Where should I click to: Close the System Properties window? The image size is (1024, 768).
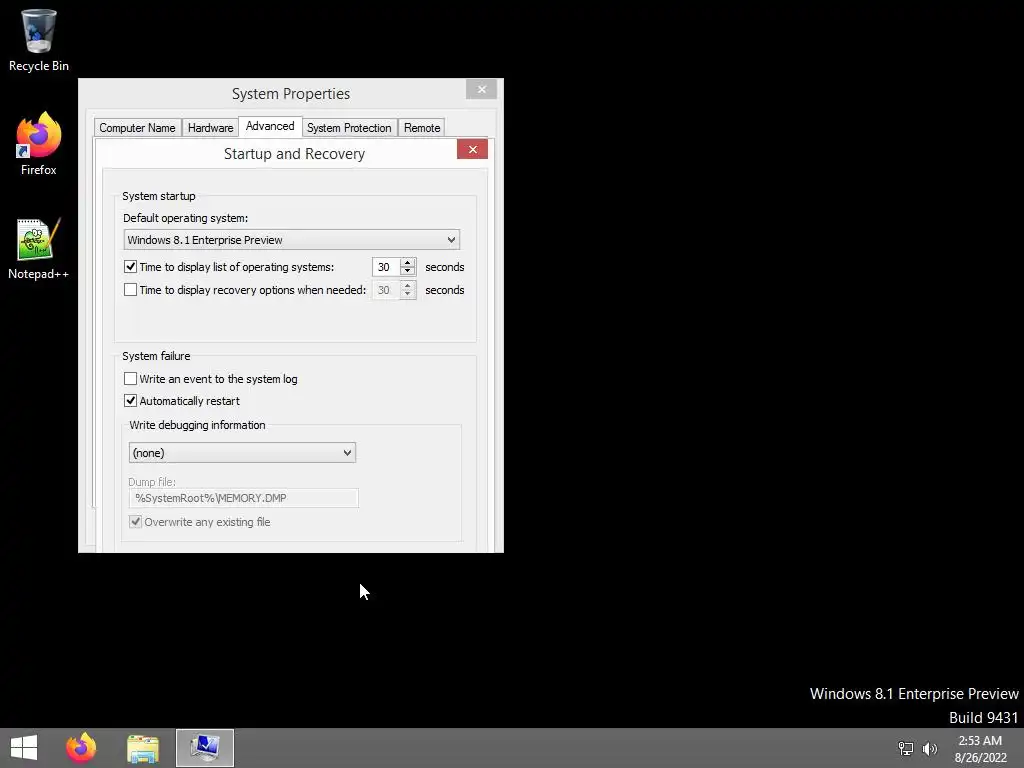pyautogui.click(x=481, y=89)
